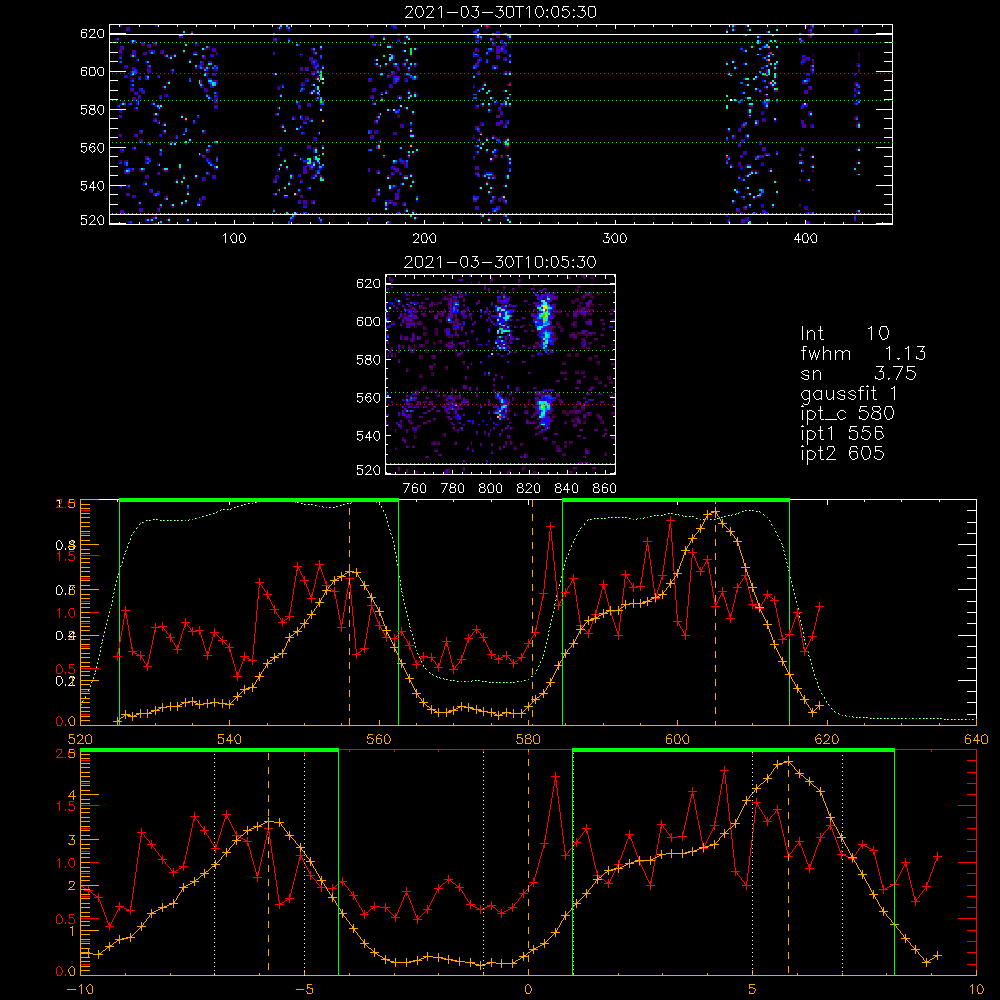Click x-axis label 540 of the upper profile plot

(x=230, y=740)
